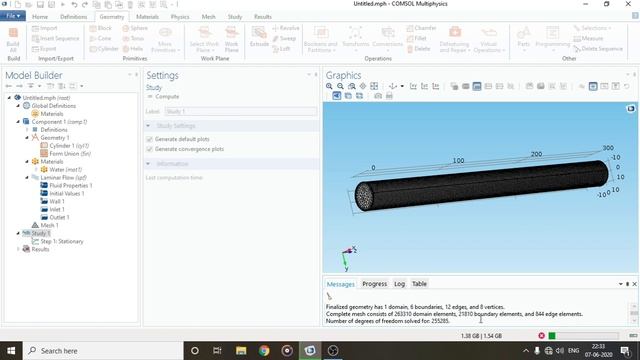Click the Measure button
This screenshot has height=360, width=640.
[x=588, y=38]
